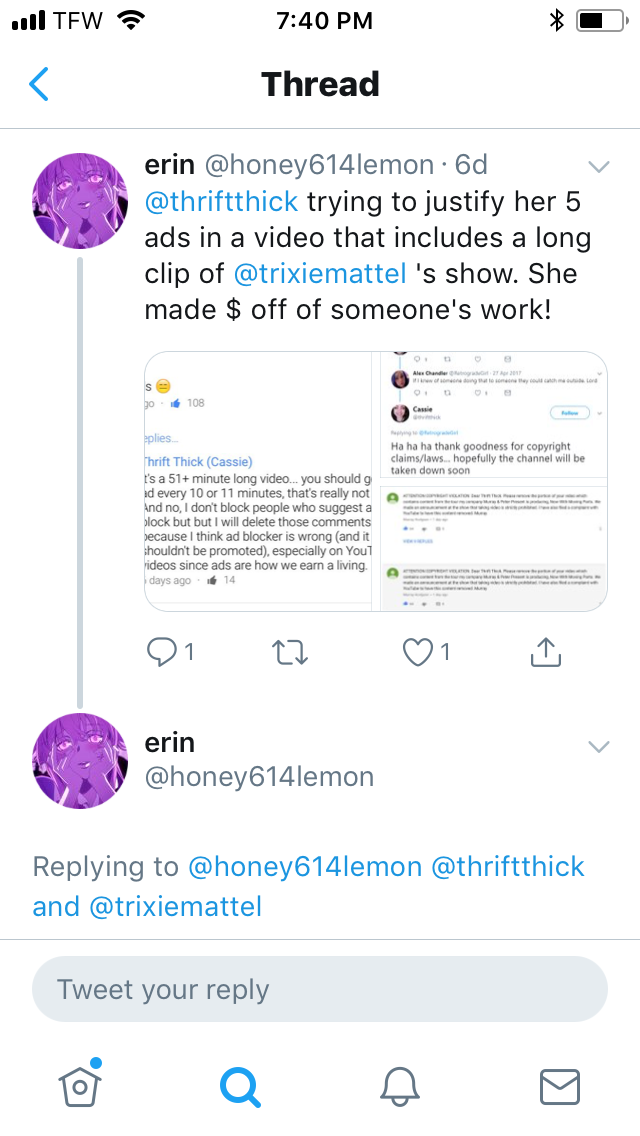Expand options chevron on second tweet
The image size is (640, 1136).
tap(598, 746)
